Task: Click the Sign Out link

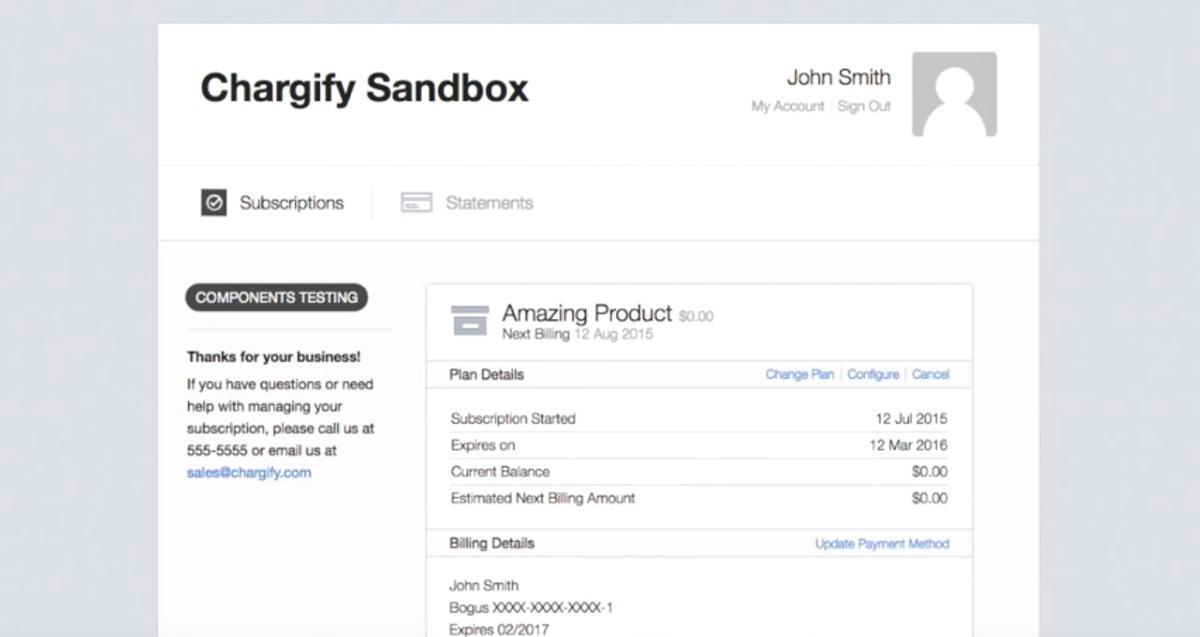Action: coord(864,106)
